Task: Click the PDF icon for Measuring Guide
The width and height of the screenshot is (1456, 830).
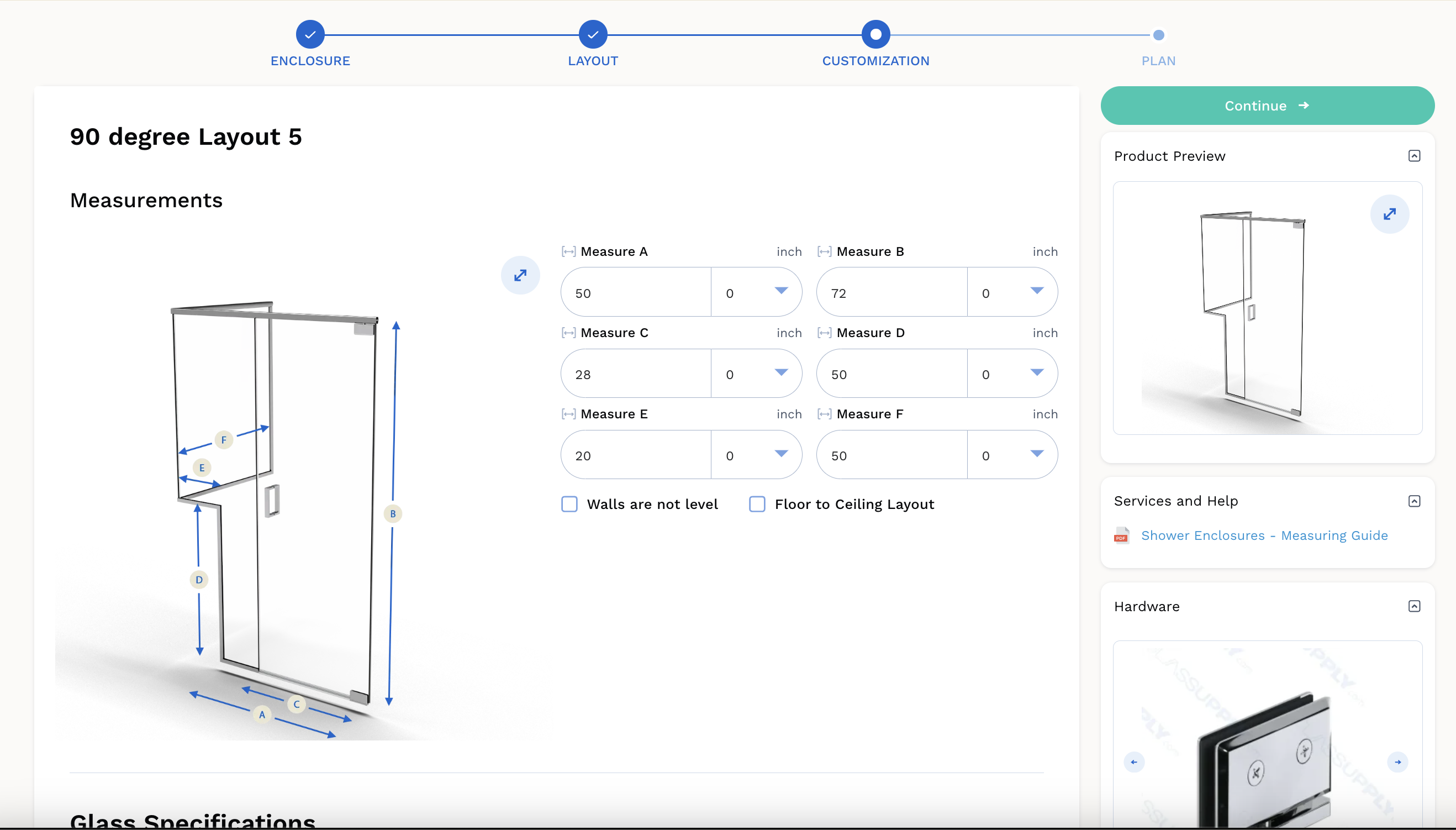Action: 1122,536
